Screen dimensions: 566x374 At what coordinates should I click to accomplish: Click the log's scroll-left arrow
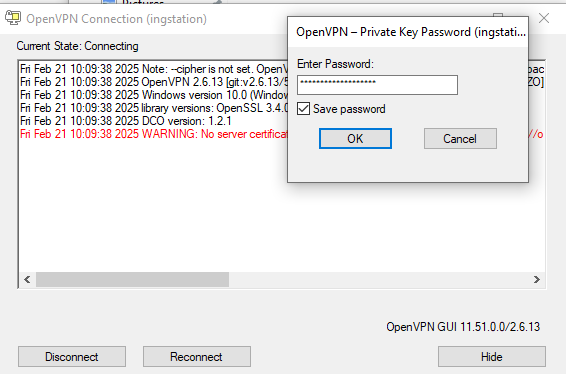click(x=27, y=279)
